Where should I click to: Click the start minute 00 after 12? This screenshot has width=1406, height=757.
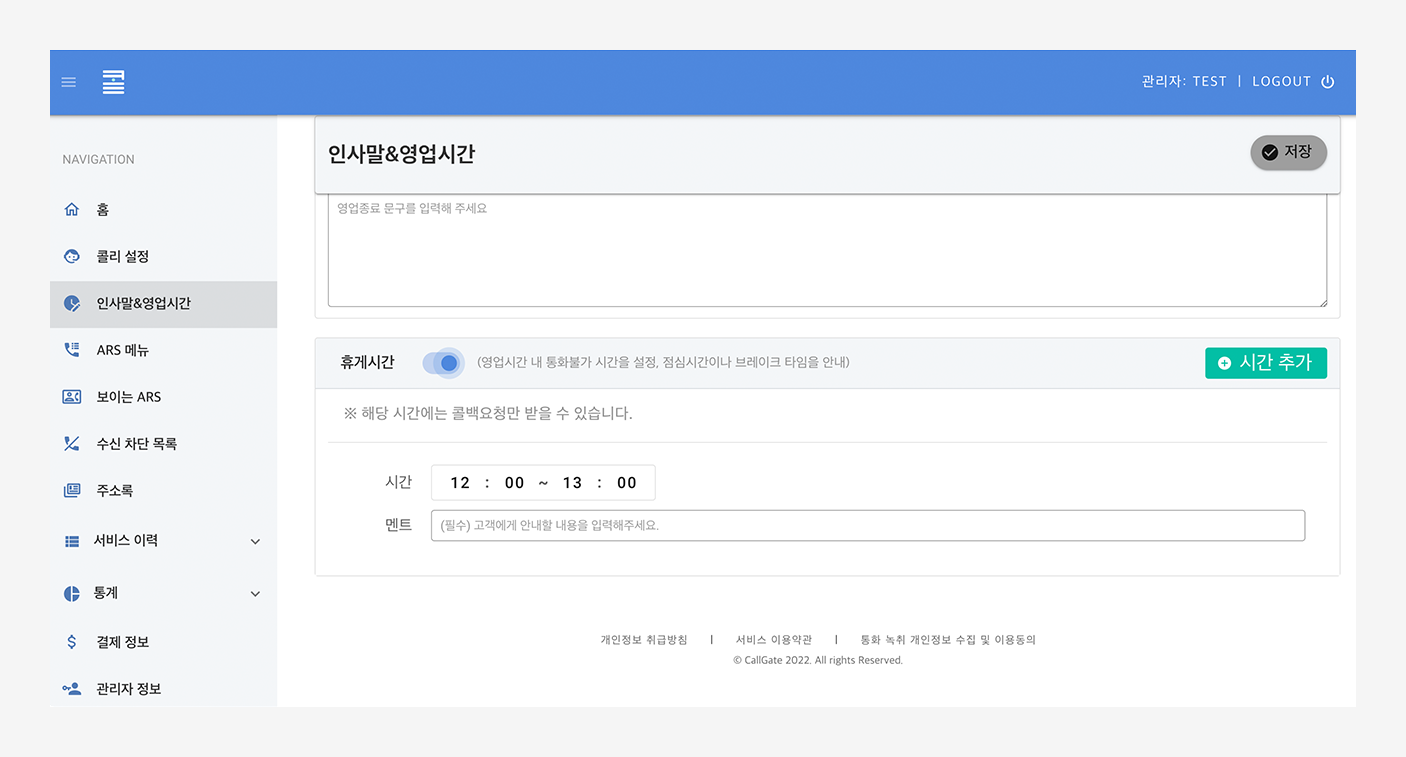pyautogui.click(x=515, y=483)
